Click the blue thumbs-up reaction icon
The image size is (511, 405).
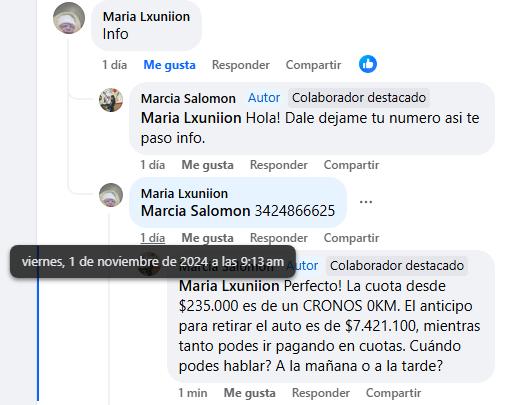pos(368,64)
